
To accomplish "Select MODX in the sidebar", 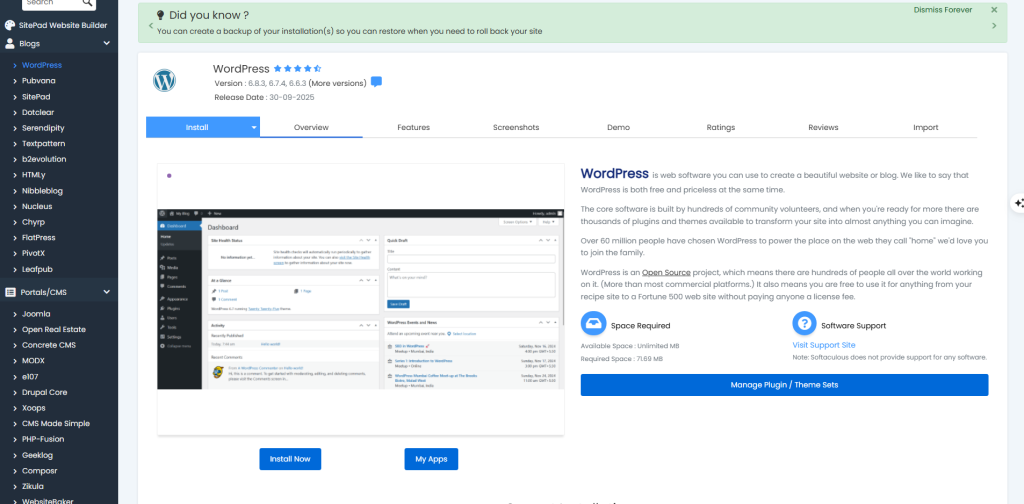I will tap(33, 361).
